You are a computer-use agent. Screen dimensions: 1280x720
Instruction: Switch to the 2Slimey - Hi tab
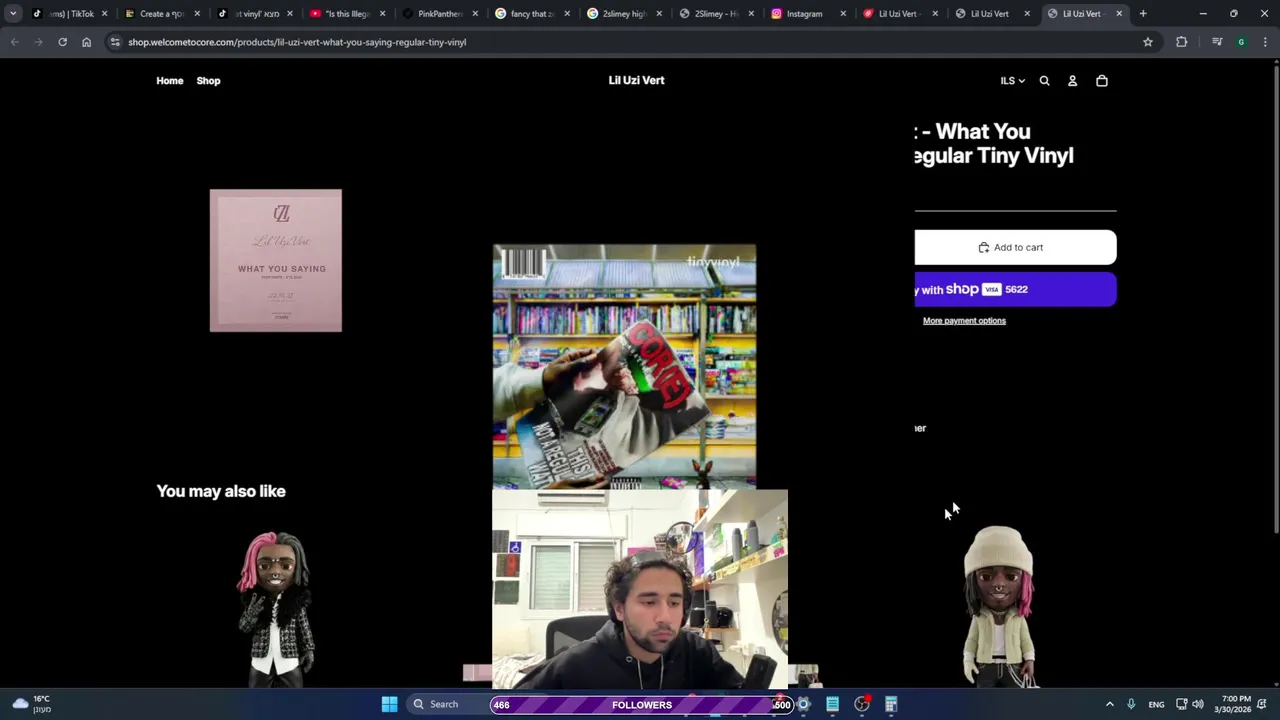click(x=716, y=14)
